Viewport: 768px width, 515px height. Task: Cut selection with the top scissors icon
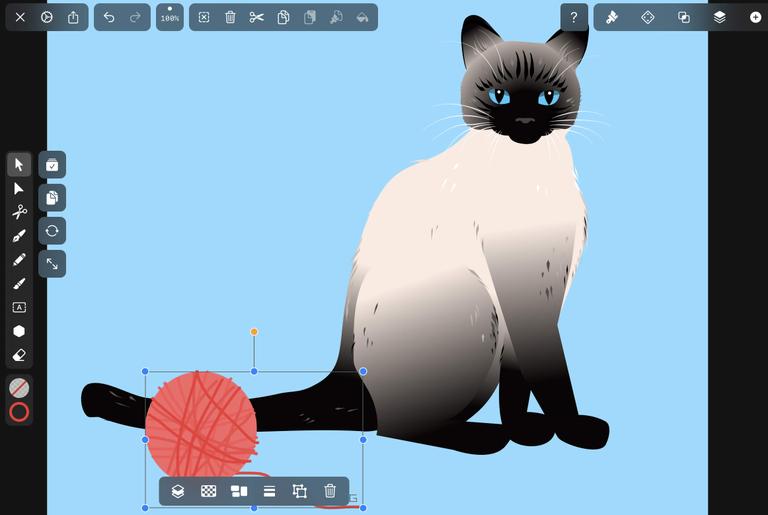click(257, 18)
